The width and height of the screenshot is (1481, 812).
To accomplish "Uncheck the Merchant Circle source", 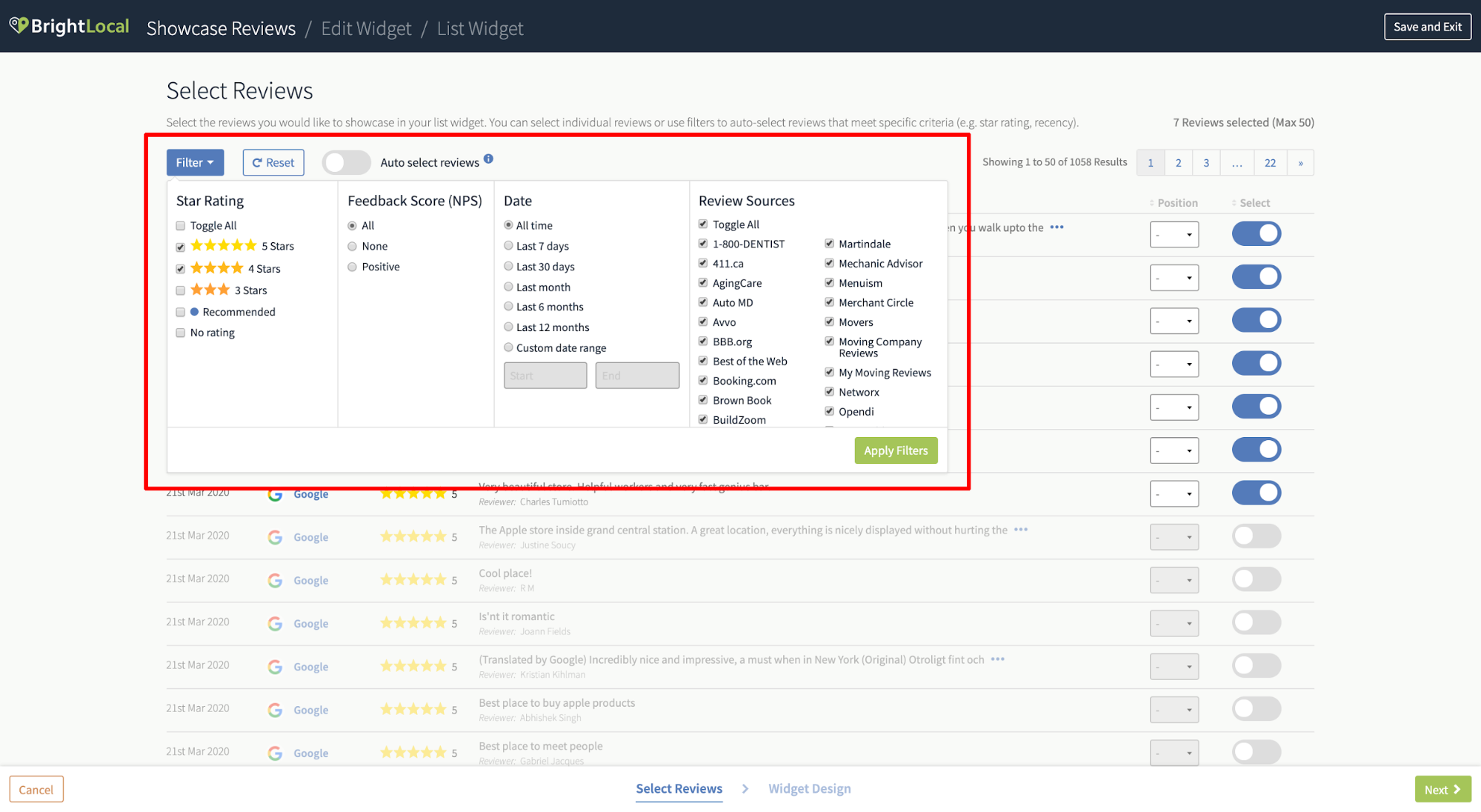I will coord(829,302).
